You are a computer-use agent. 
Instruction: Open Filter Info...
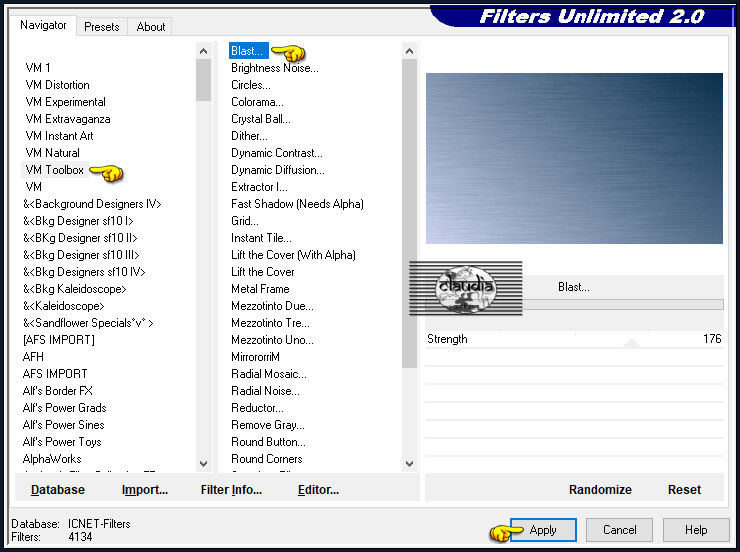click(x=231, y=490)
